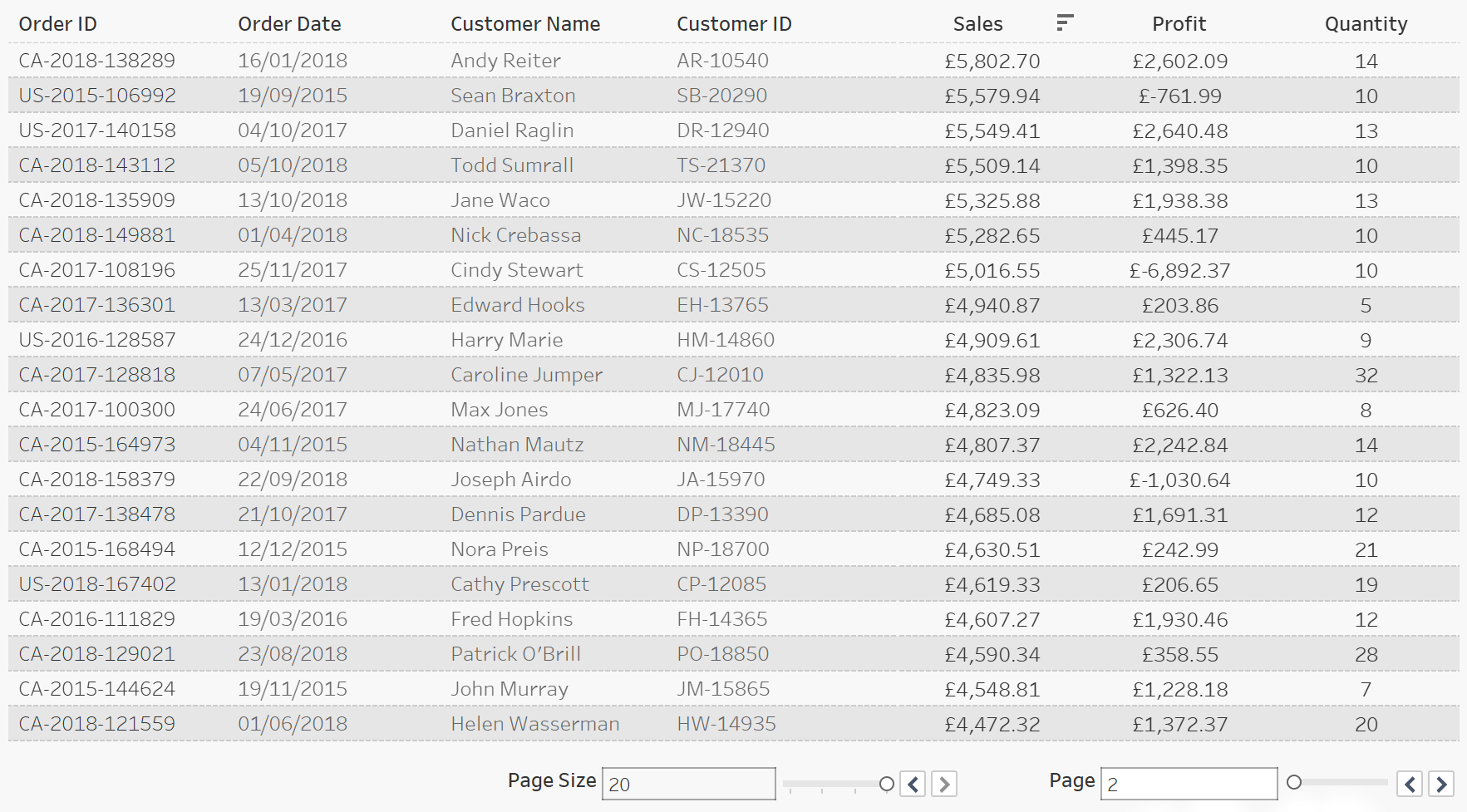Select the Sales column header
The height and width of the screenshot is (812, 1467).
tap(977, 24)
